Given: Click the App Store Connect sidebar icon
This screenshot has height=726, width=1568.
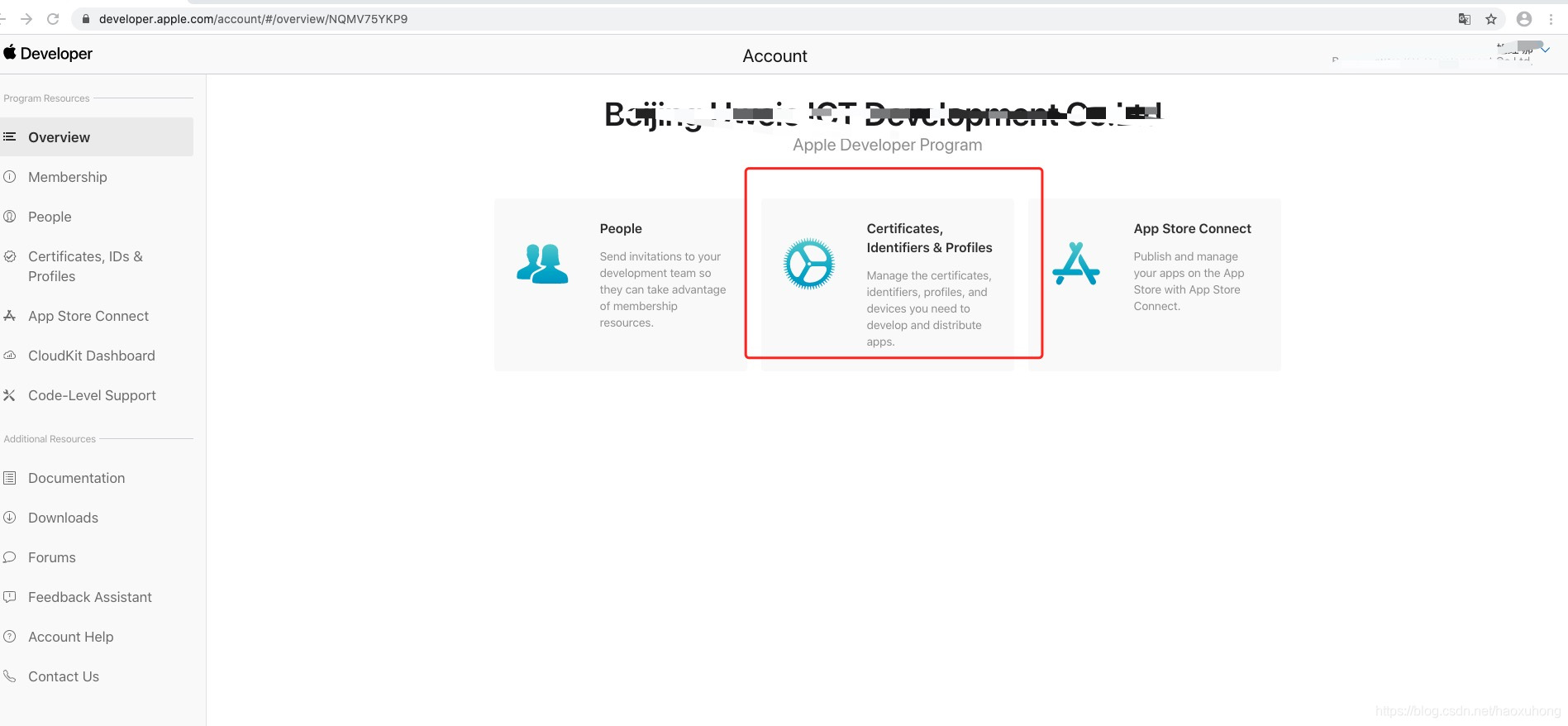Looking at the screenshot, I should pyautogui.click(x=10, y=315).
